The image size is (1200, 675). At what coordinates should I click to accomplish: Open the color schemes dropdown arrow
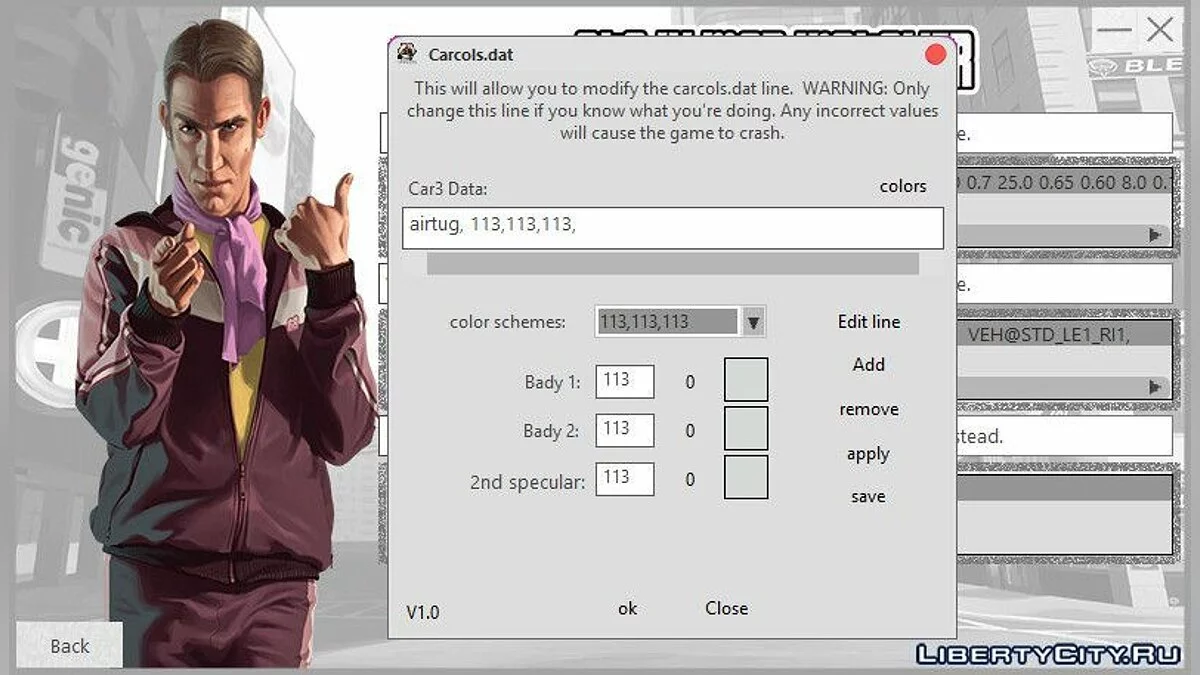(x=754, y=322)
